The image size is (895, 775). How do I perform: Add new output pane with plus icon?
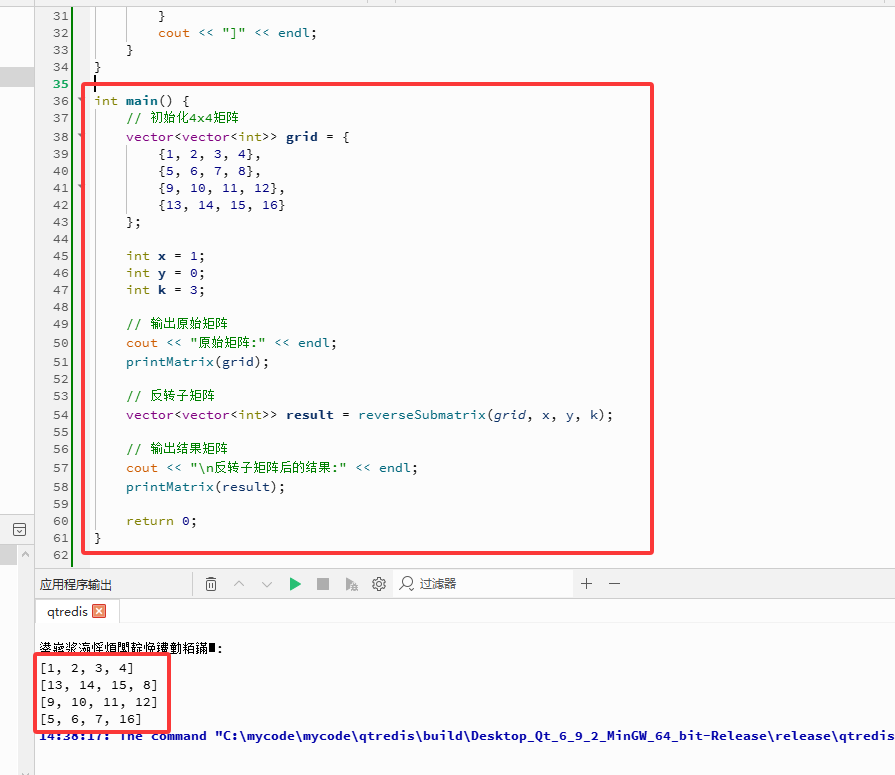586,583
